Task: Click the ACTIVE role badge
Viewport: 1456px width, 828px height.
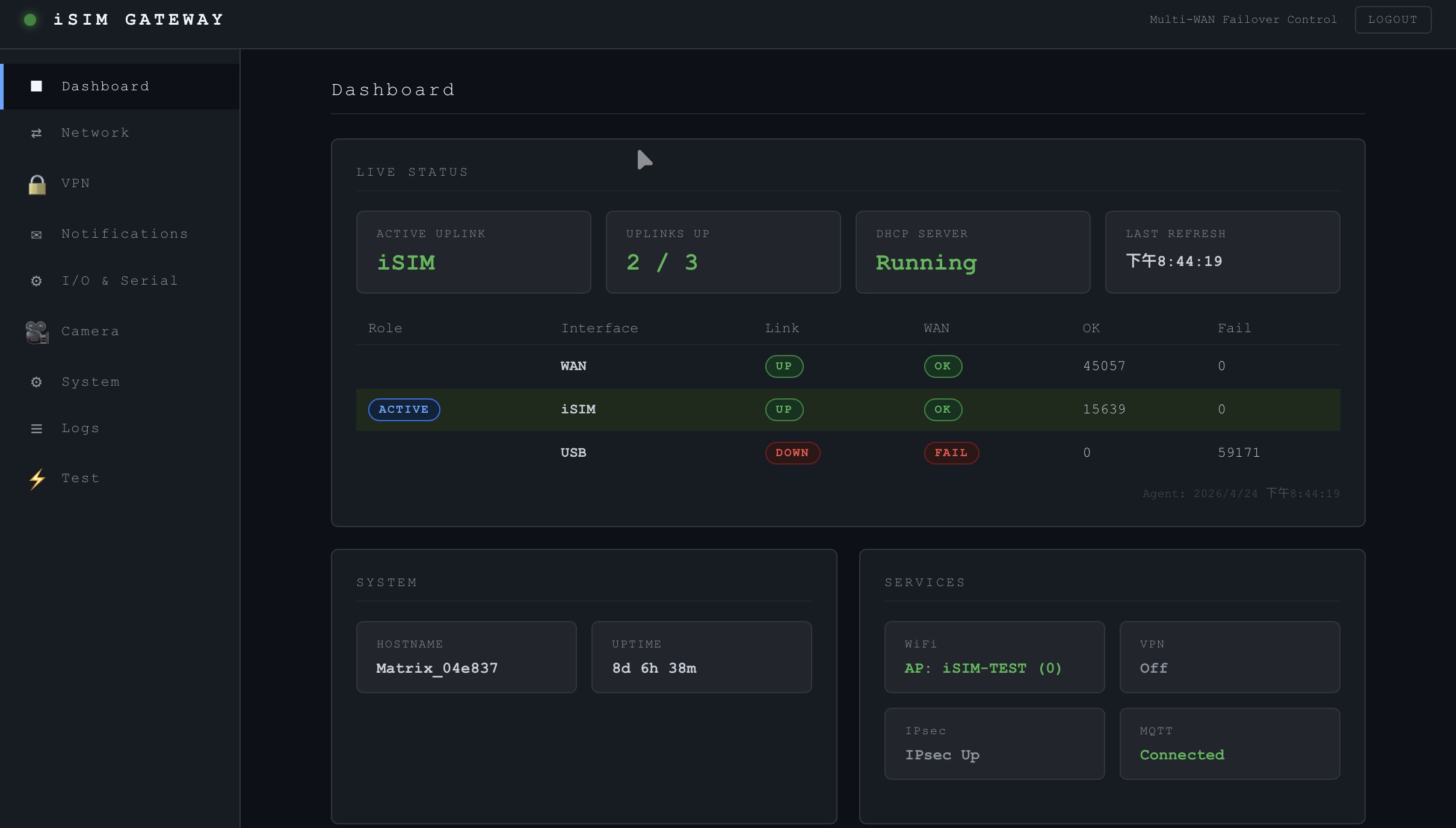Action: 404,409
